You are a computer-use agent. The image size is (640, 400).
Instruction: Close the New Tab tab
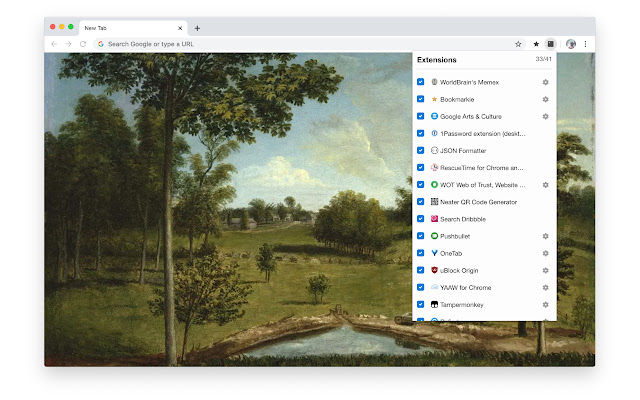tap(180, 28)
